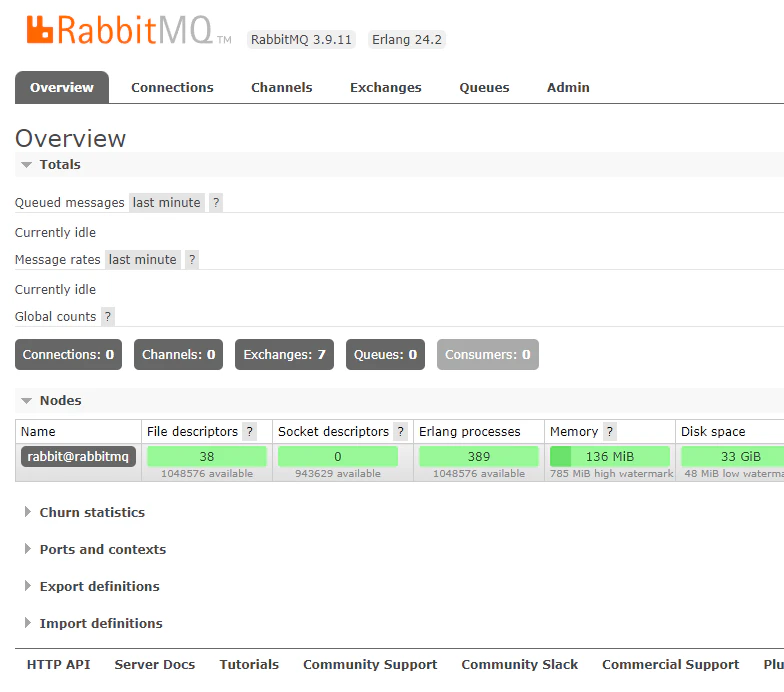Screen dimensions: 784x692
Task: Open HTTP API footer link
Action: [58, 664]
